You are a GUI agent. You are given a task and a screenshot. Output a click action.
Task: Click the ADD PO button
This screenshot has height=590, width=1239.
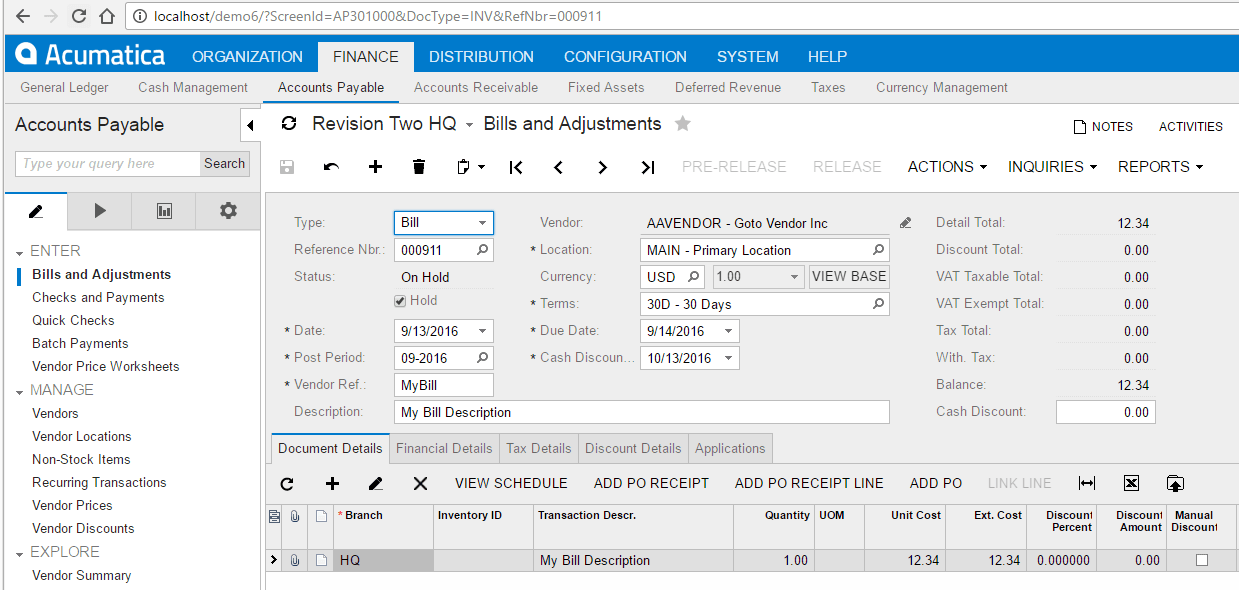point(936,483)
